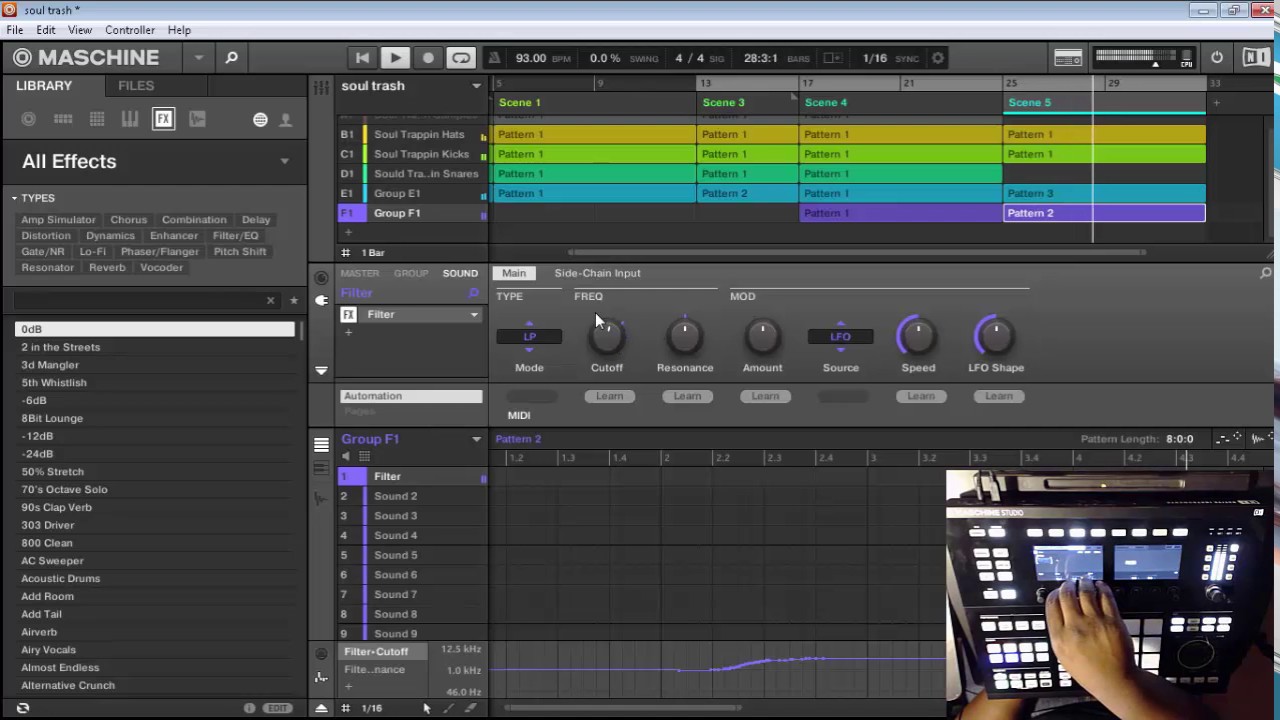Open the Group F1 dropdown arrow
1280x720 pixels.
coord(476,439)
